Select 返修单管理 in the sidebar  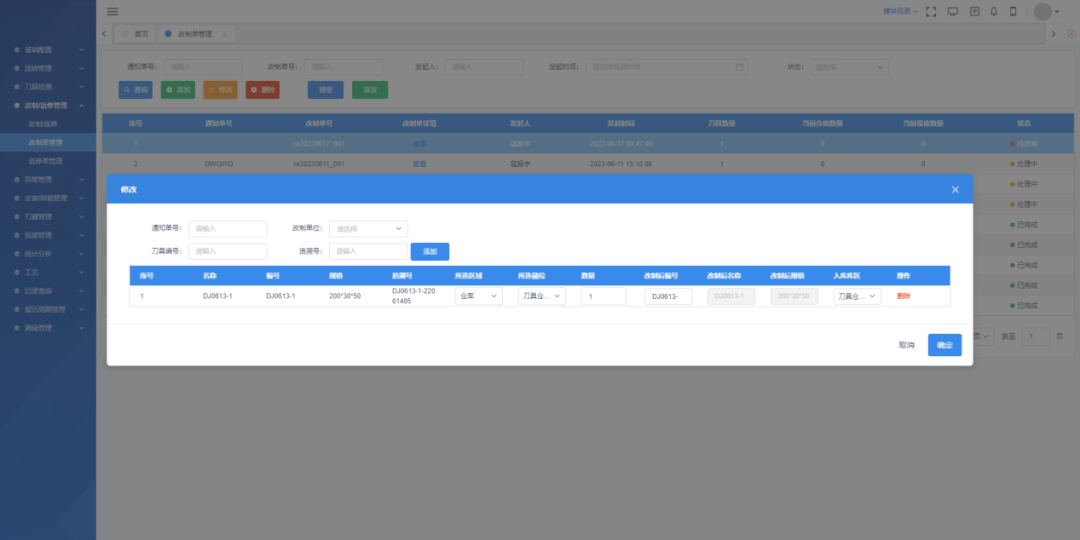pos(45,161)
